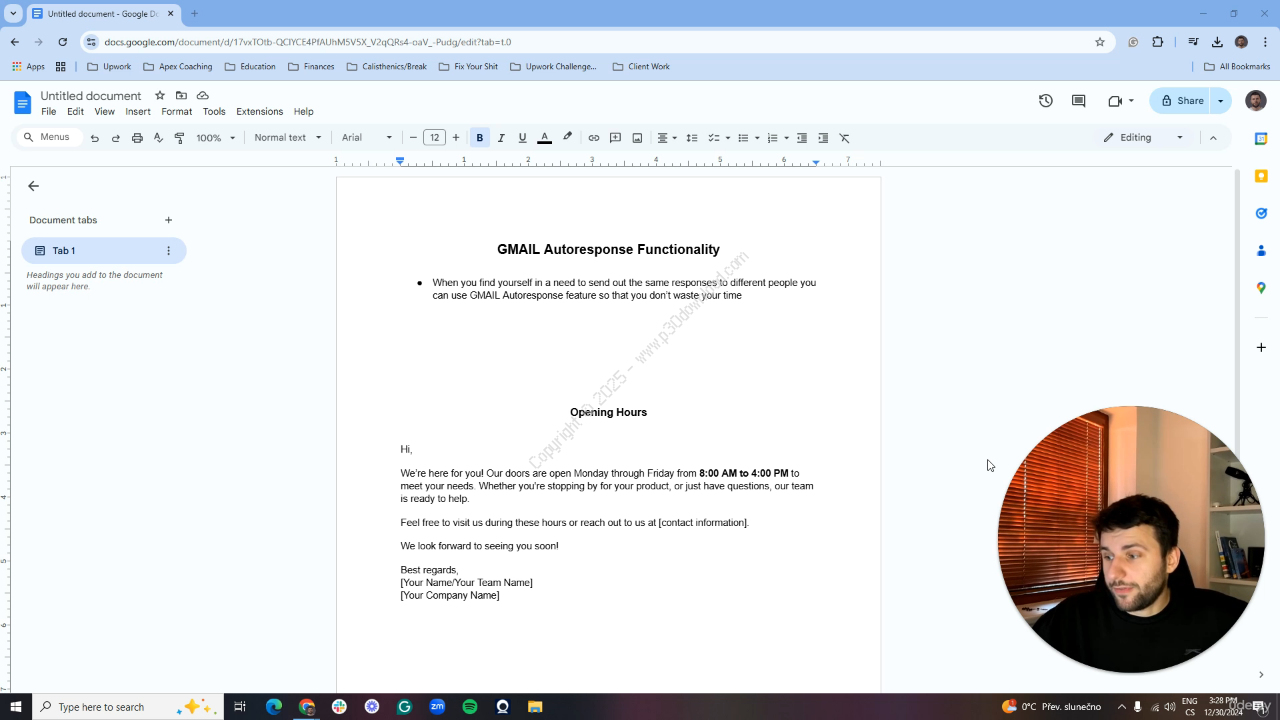
Task: Open Contacts in side panel
Action: 1261,250
